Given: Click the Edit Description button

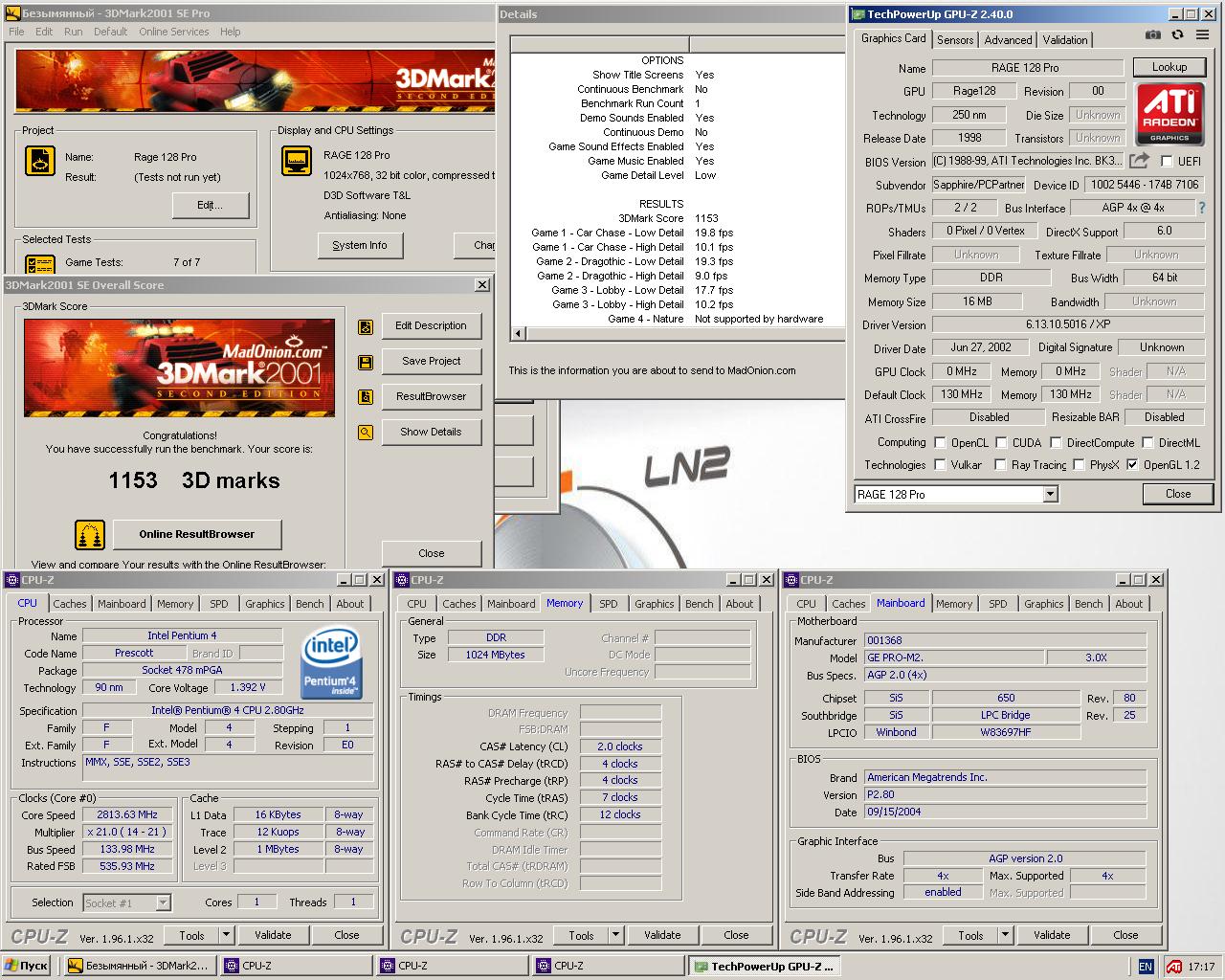Looking at the screenshot, I should pyautogui.click(x=431, y=326).
